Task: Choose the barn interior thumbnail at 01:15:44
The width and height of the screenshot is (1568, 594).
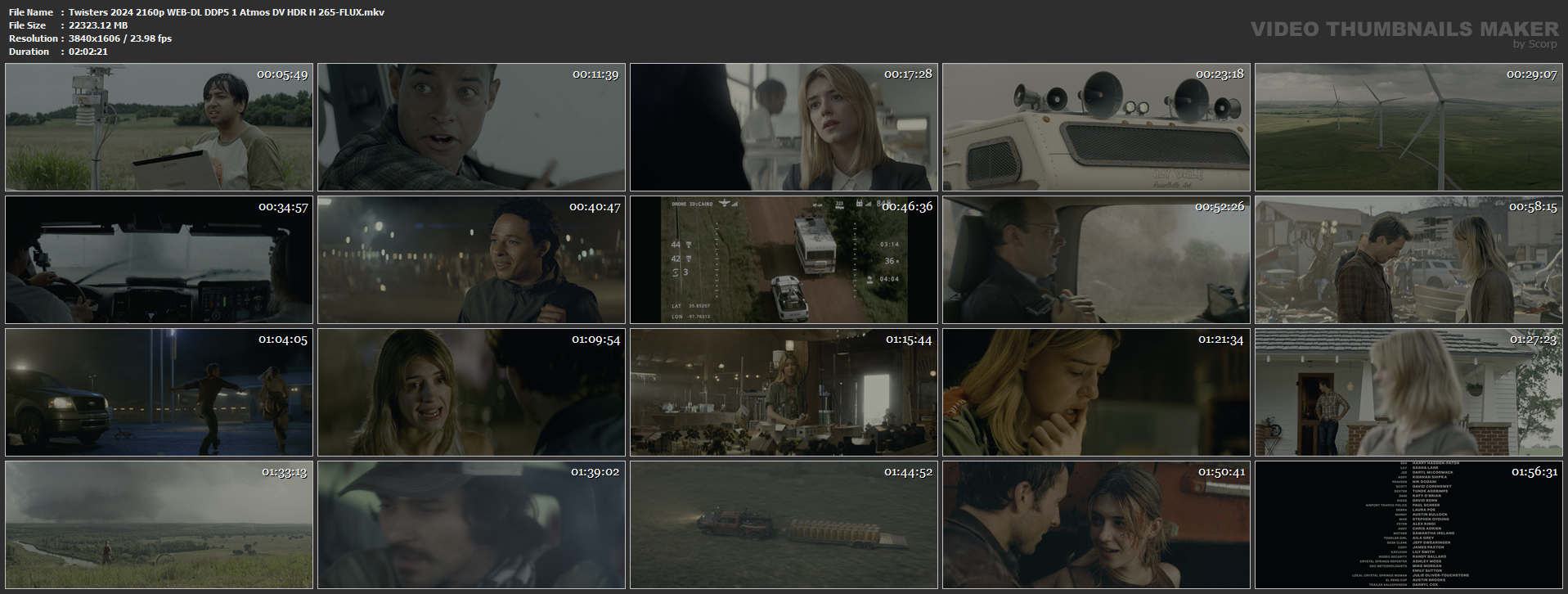Action: pyautogui.click(x=784, y=393)
